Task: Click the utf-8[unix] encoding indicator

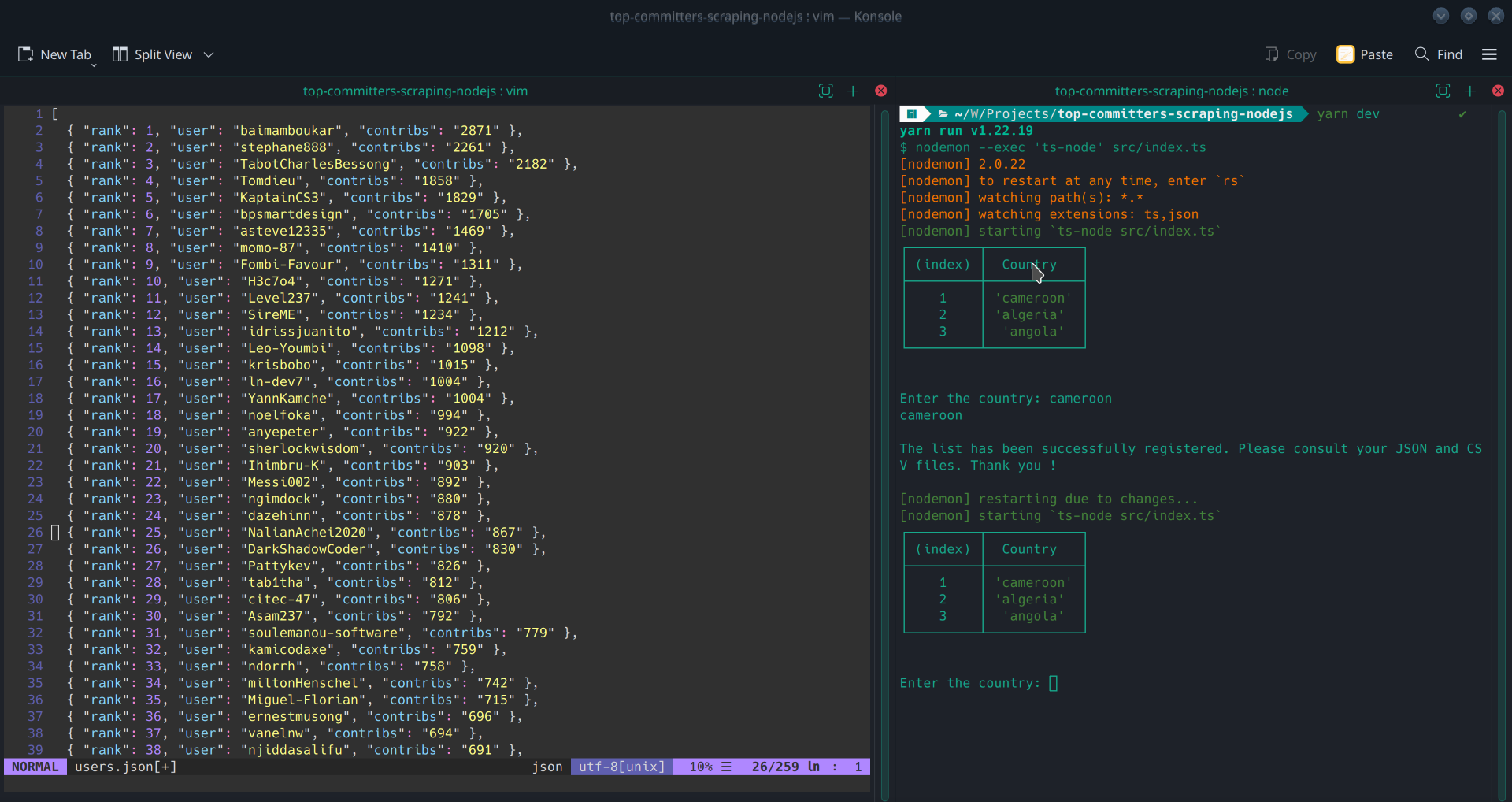Action: [x=621, y=767]
